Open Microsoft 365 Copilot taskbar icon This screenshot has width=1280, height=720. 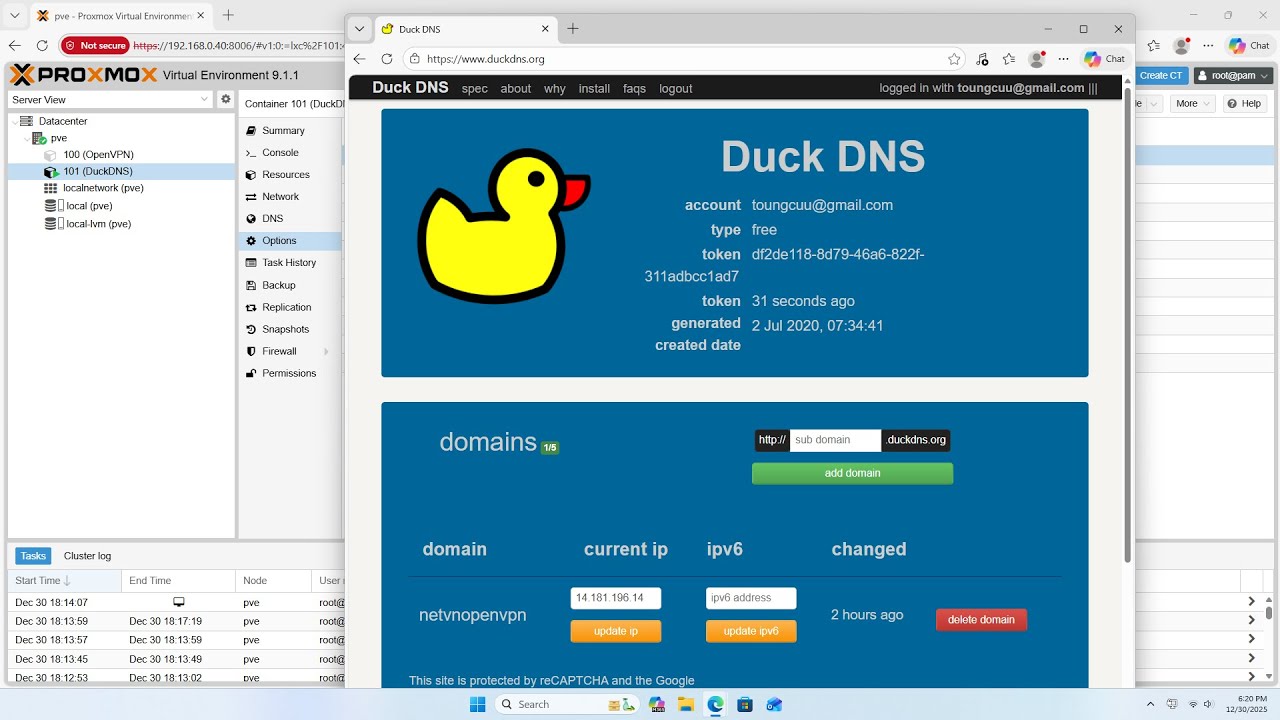[x=657, y=704]
